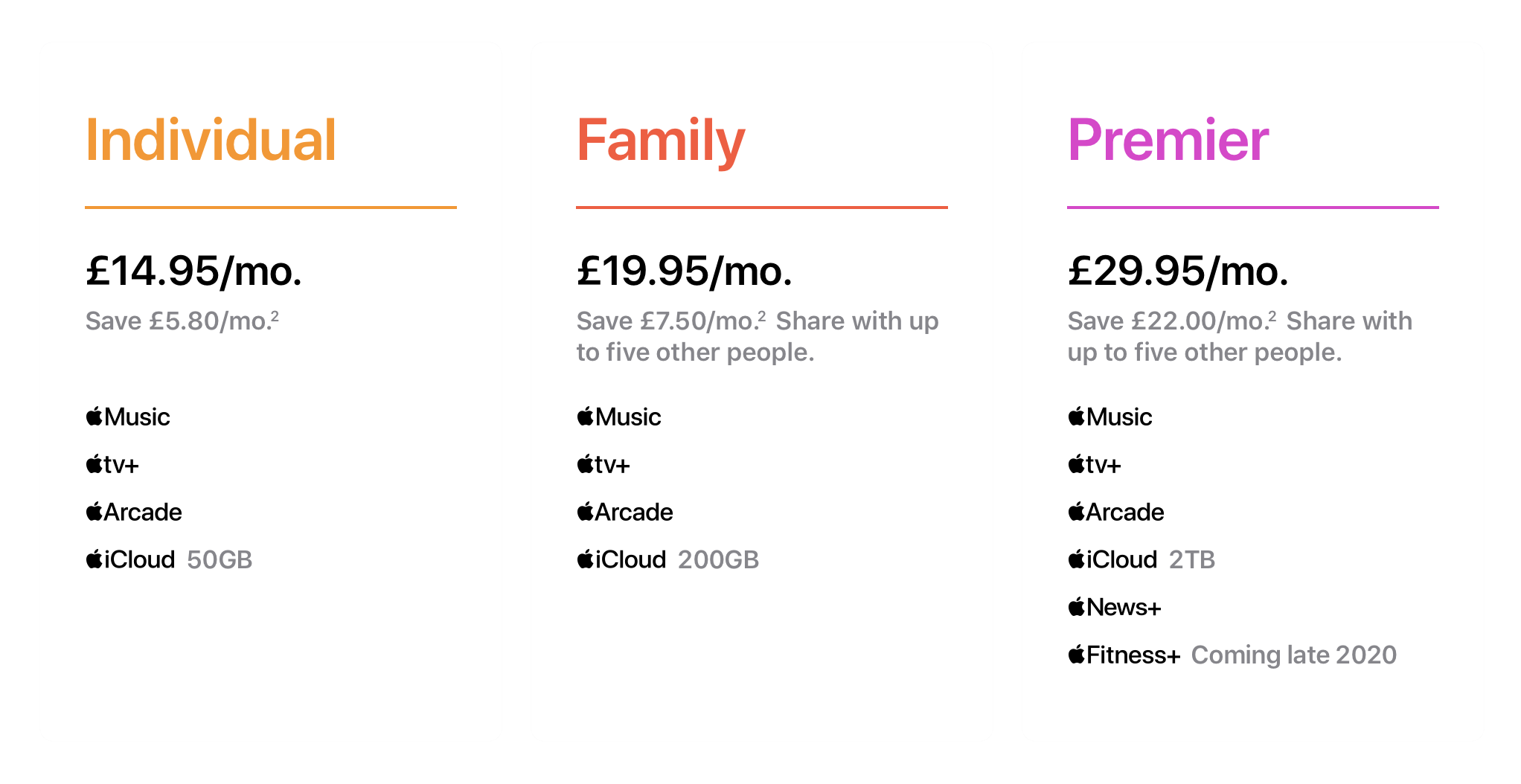Viewport: 1521px width, 784px height.
Task: Select the Individual plan heading
Action: point(211,140)
